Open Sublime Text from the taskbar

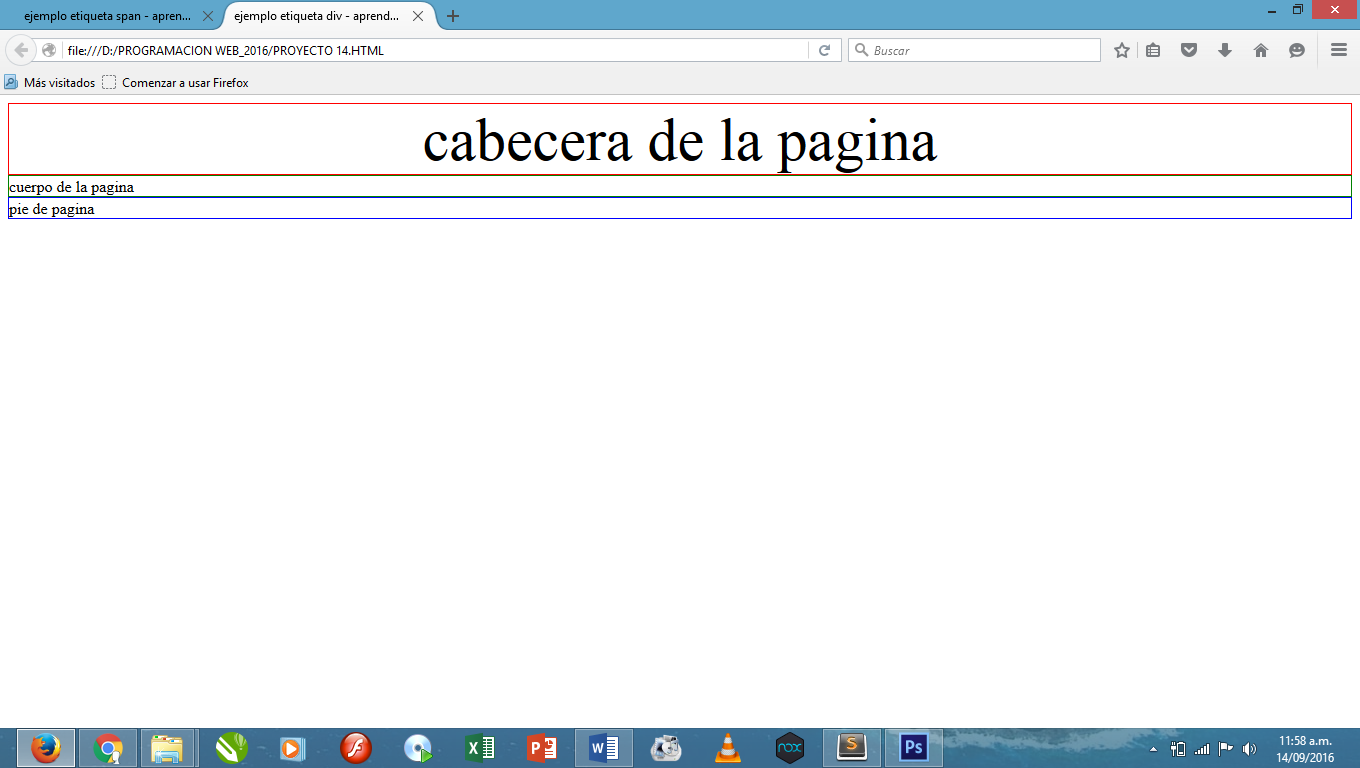coord(851,747)
